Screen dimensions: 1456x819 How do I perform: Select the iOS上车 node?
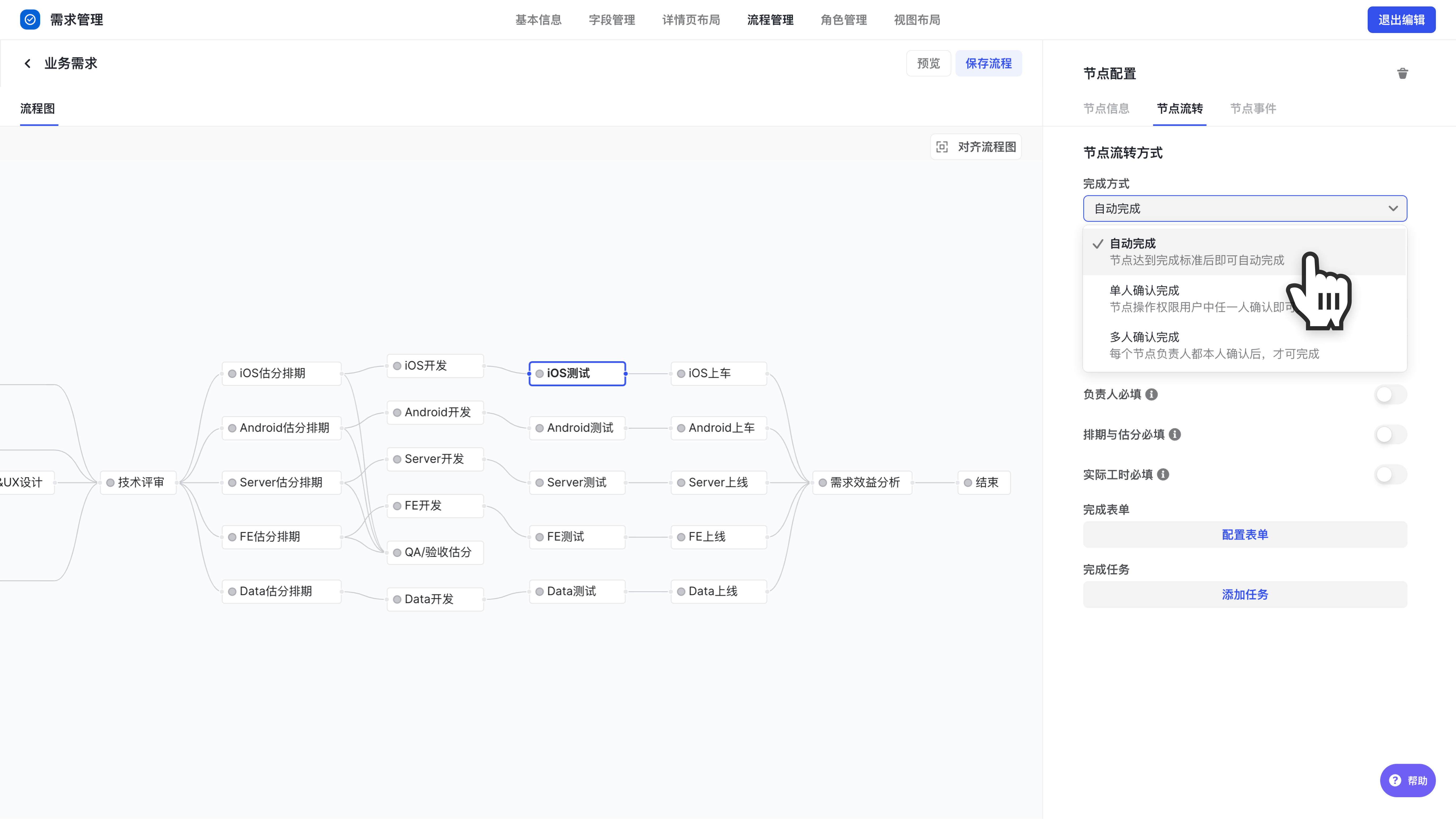tap(718, 373)
